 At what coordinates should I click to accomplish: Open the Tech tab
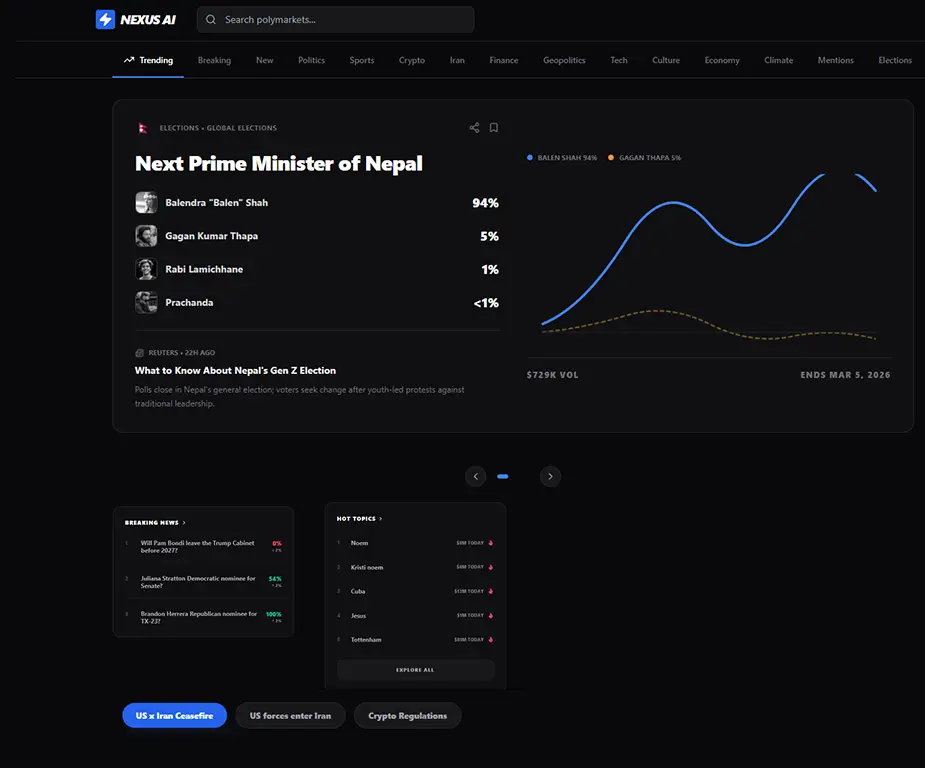619,60
